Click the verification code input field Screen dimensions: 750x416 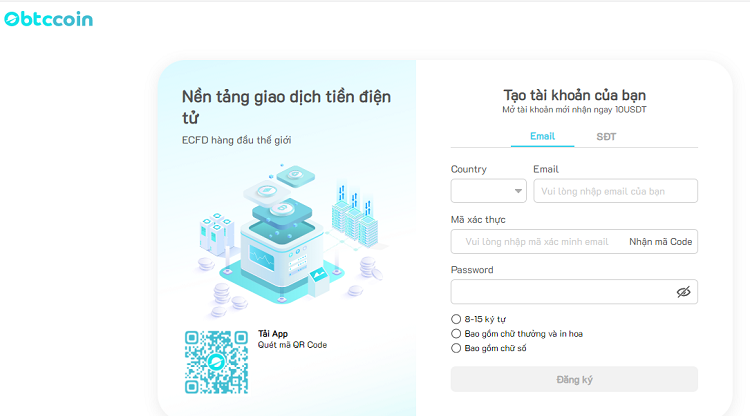(537, 242)
